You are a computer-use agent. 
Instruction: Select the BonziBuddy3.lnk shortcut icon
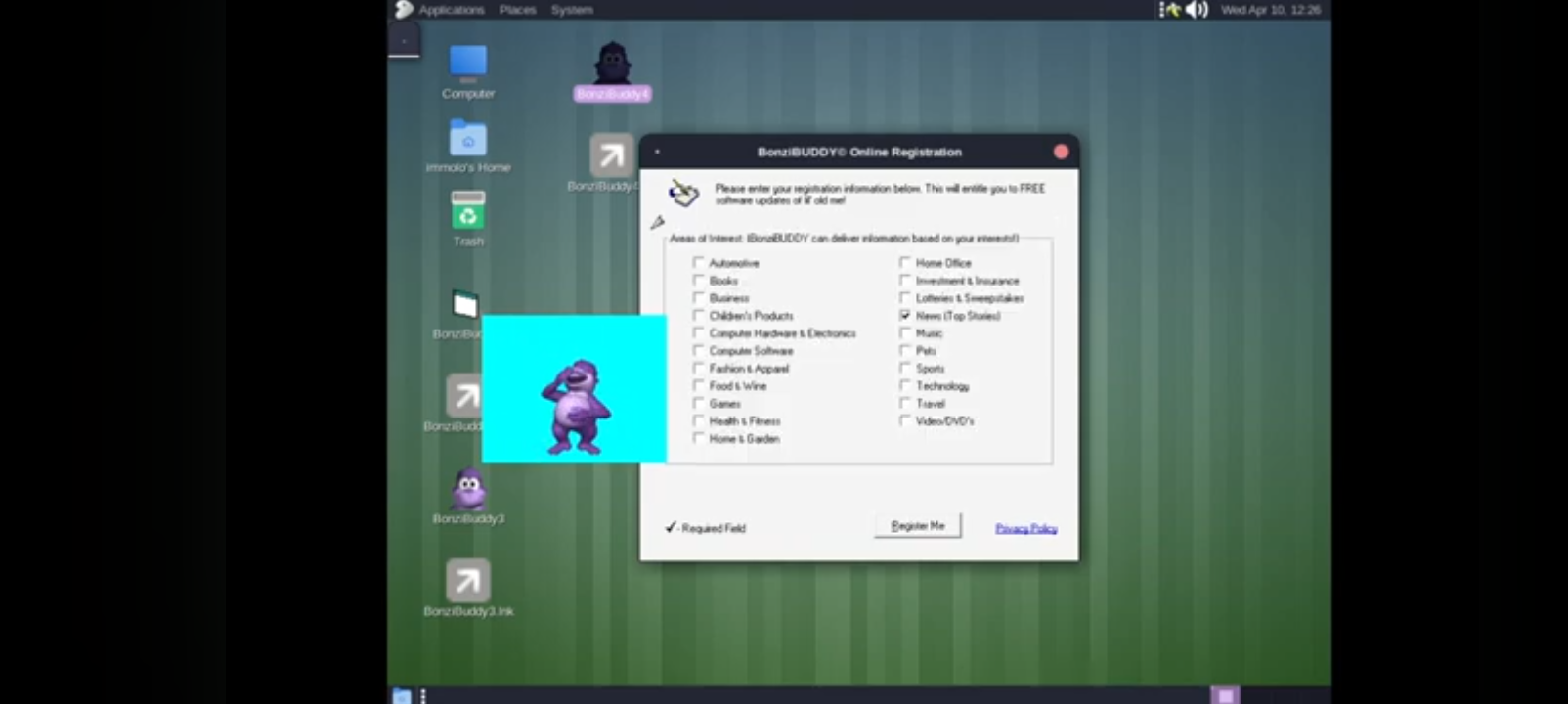tap(467, 581)
